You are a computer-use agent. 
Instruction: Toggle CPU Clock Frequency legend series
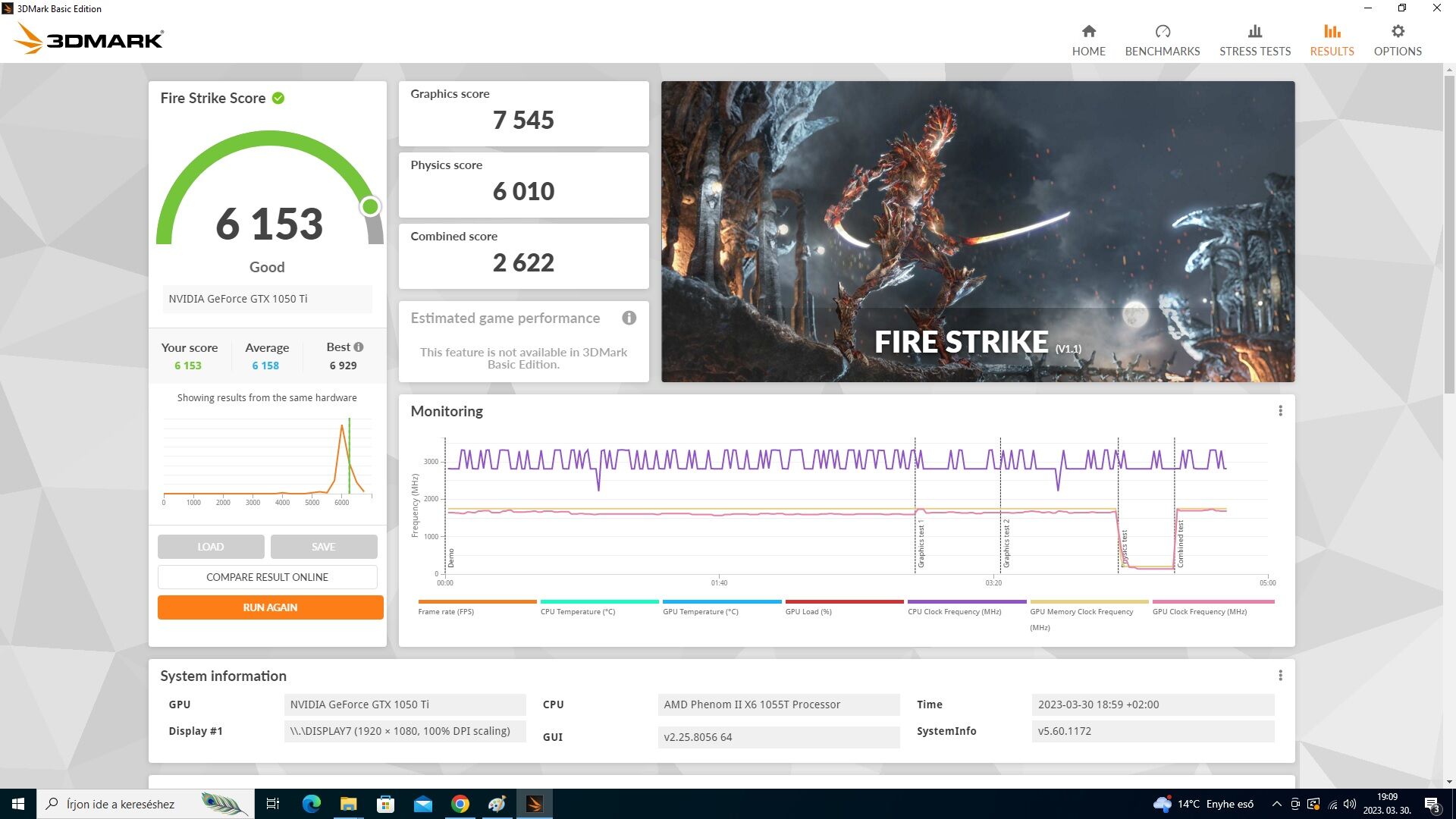[954, 611]
